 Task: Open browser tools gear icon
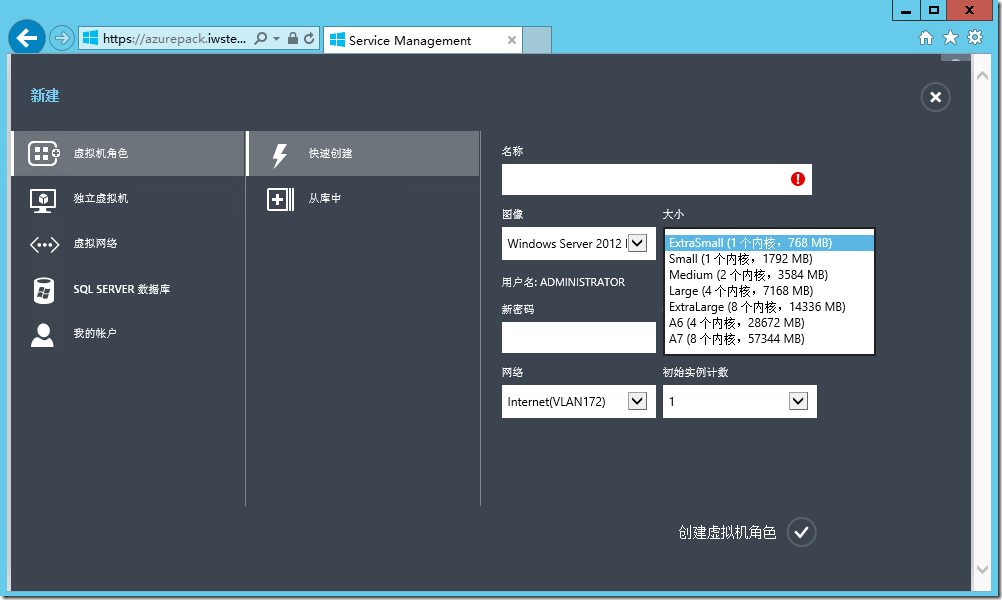point(975,37)
